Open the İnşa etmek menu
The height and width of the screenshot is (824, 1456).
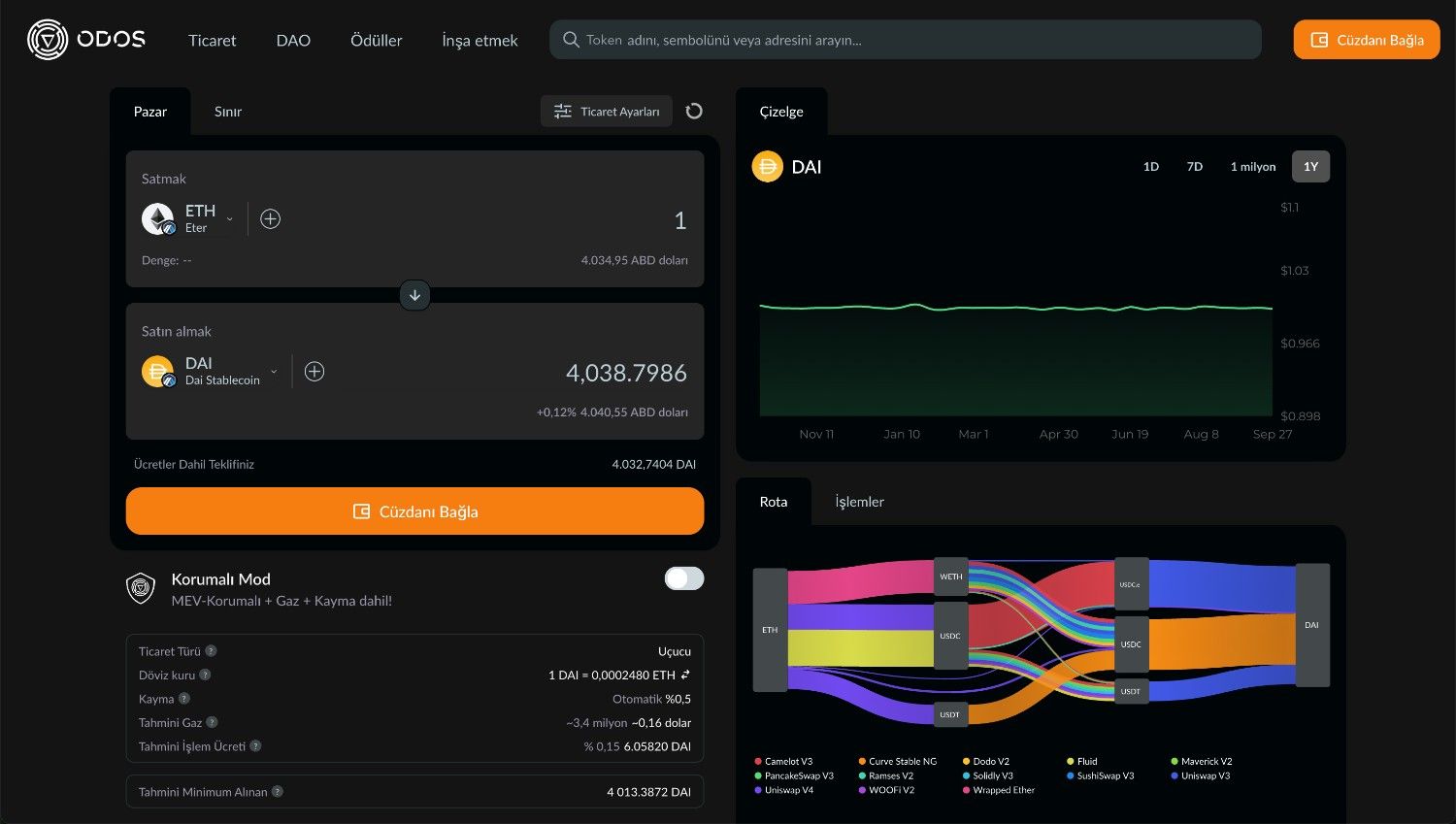(x=480, y=40)
